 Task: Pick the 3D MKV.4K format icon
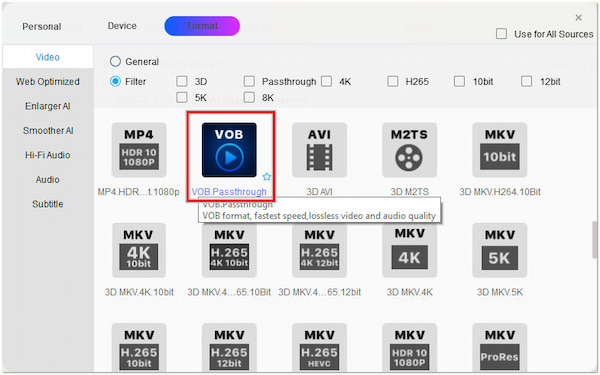point(409,250)
